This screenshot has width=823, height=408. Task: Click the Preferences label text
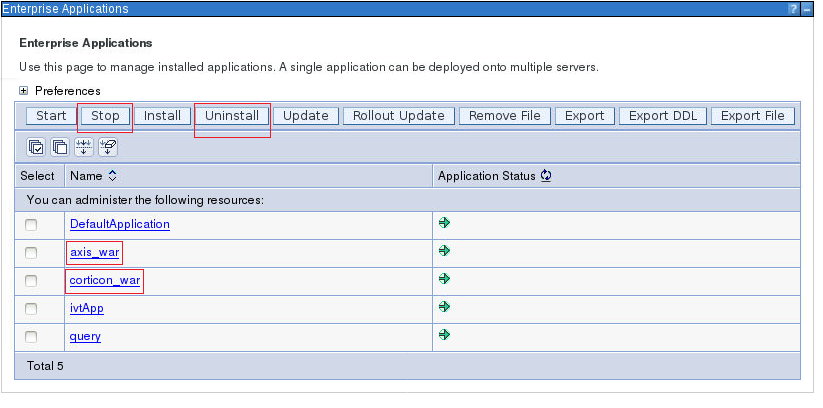[x=68, y=91]
